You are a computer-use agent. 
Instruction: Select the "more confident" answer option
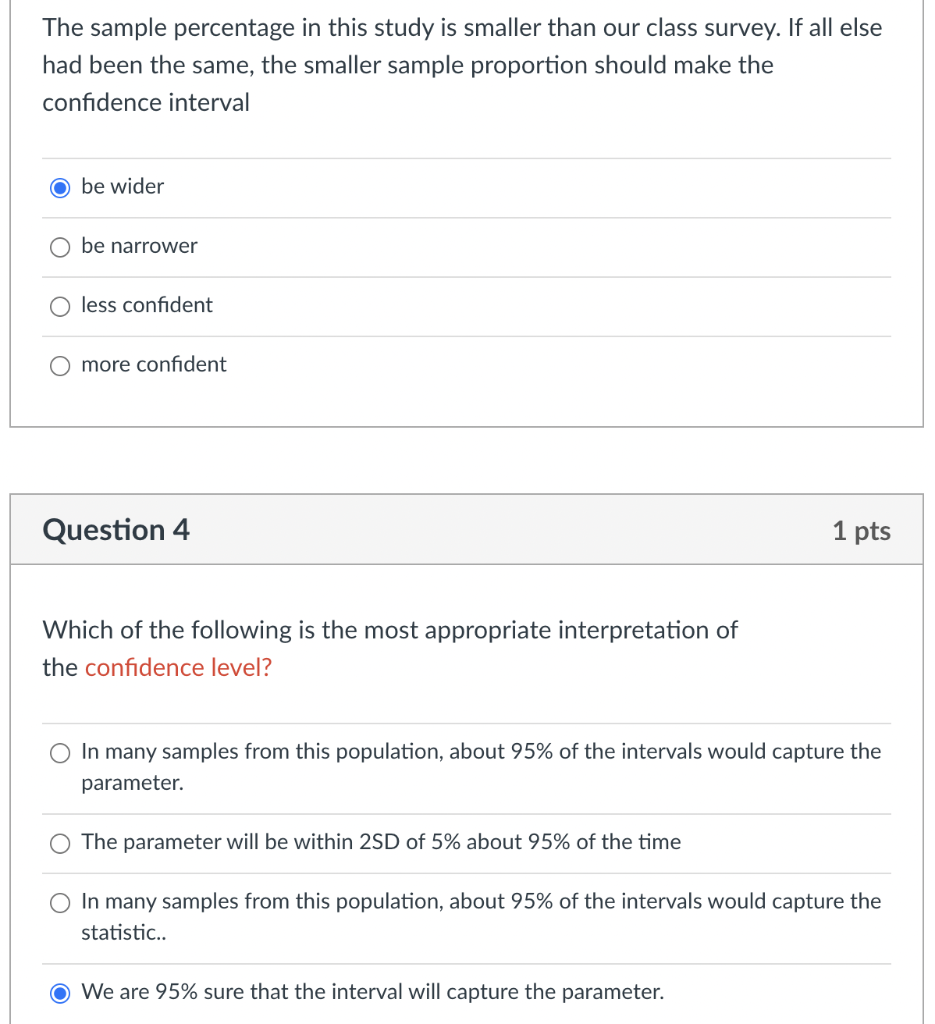tap(60, 365)
